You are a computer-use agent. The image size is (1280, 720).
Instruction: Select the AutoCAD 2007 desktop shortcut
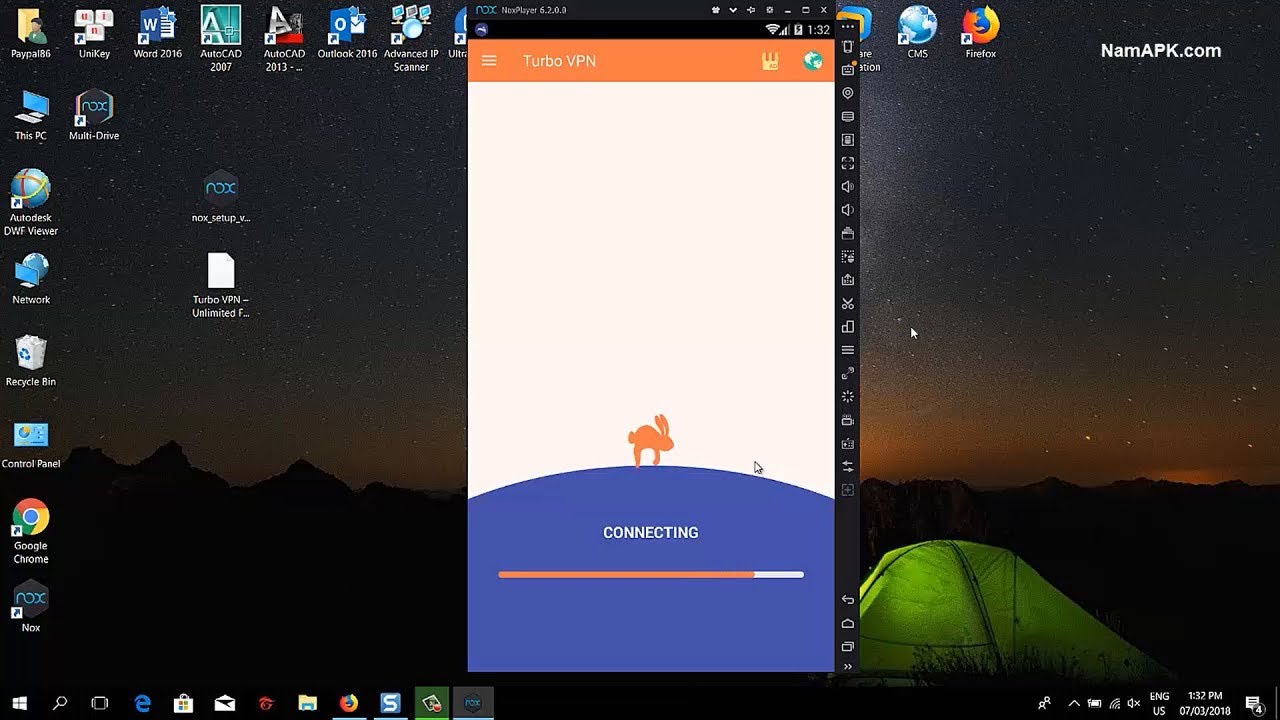(221, 39)
